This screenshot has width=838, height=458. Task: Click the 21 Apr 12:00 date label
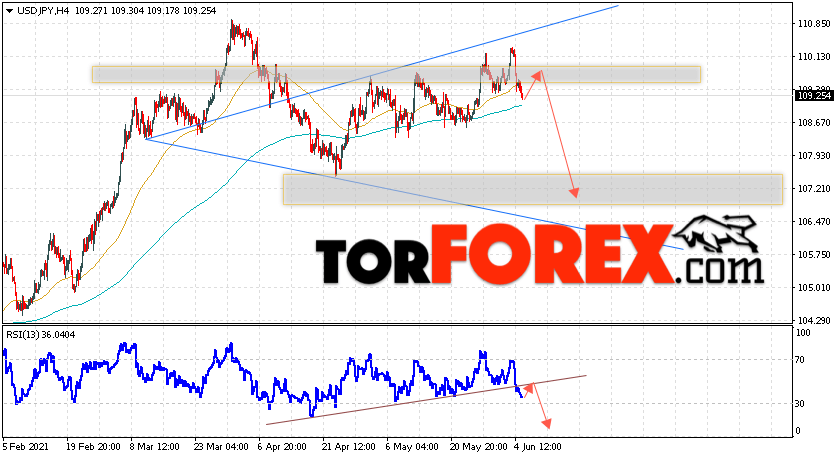coord(348,446)
